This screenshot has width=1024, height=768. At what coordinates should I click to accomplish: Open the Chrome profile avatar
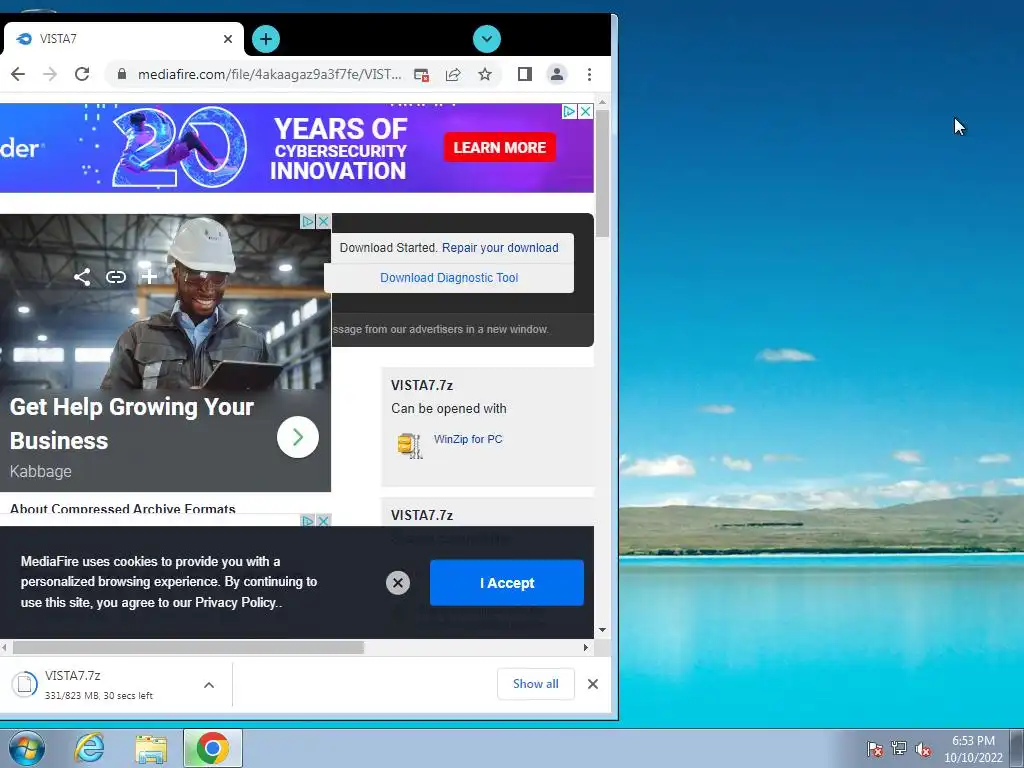(x=556, y=74)
